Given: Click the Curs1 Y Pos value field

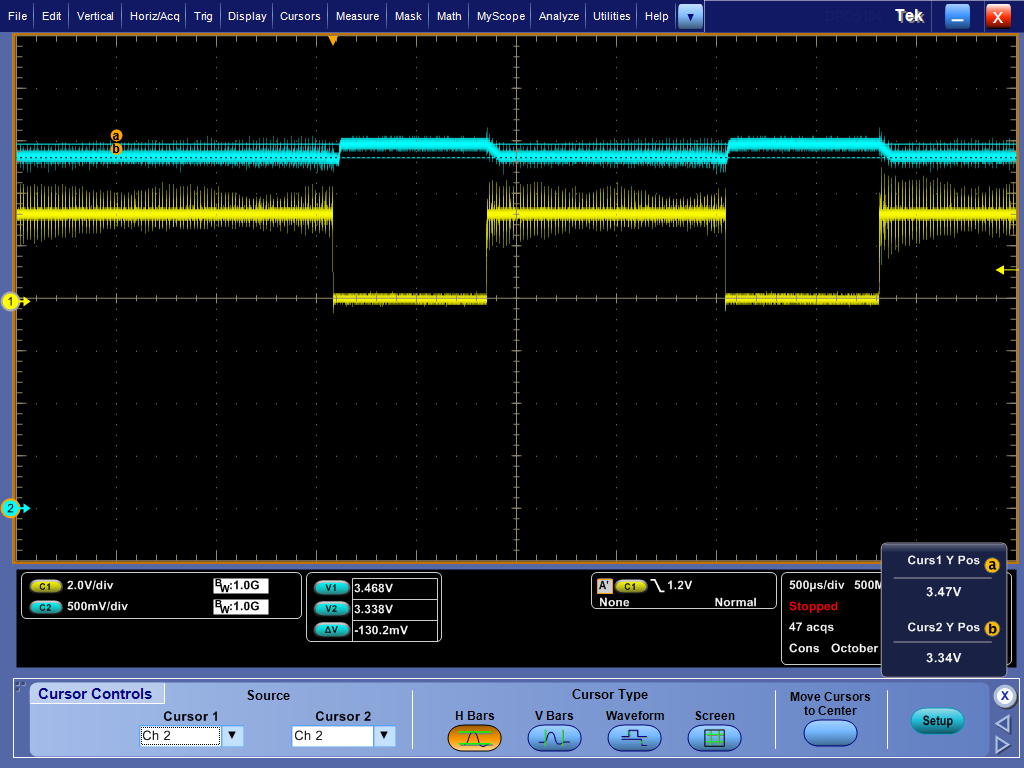Looking at the screenshot, I should pyautogui.click(x=943, y=592).
